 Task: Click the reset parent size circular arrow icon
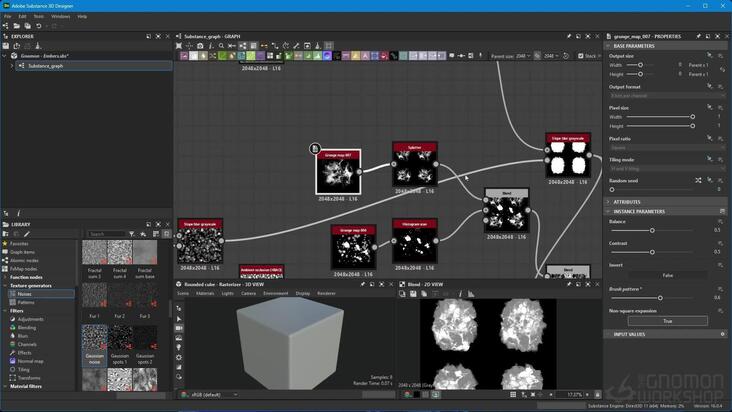coord(566,56)
